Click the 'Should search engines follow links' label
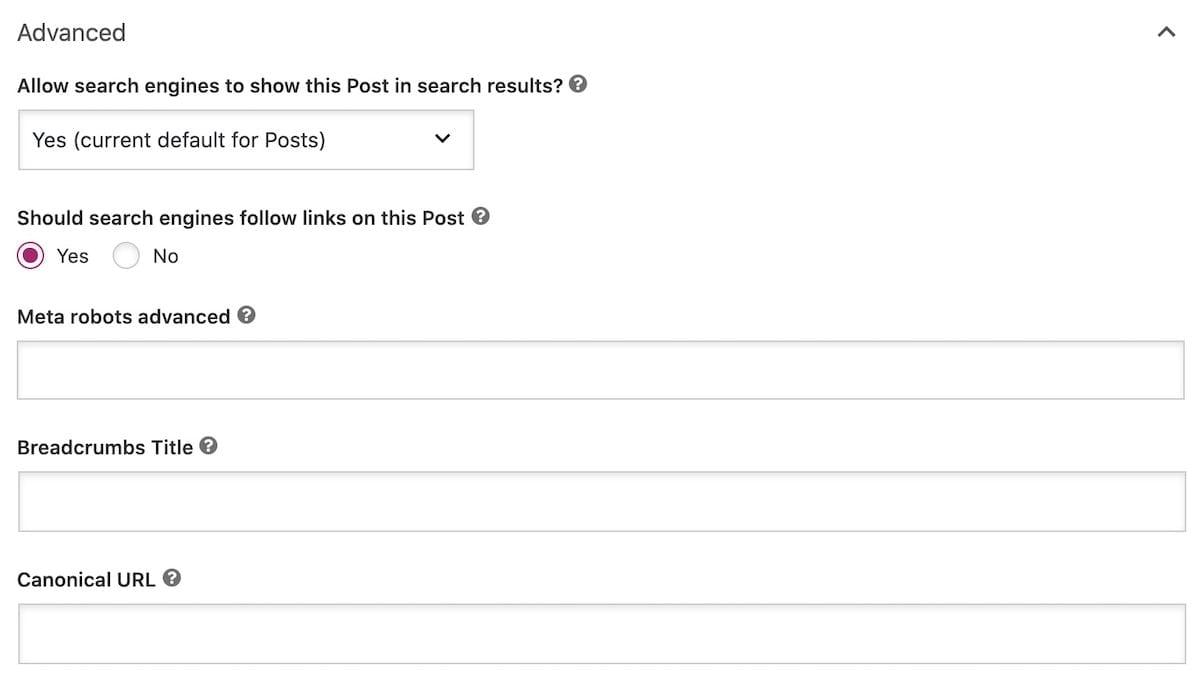The image size is (1200, 684). coord(240,218)
